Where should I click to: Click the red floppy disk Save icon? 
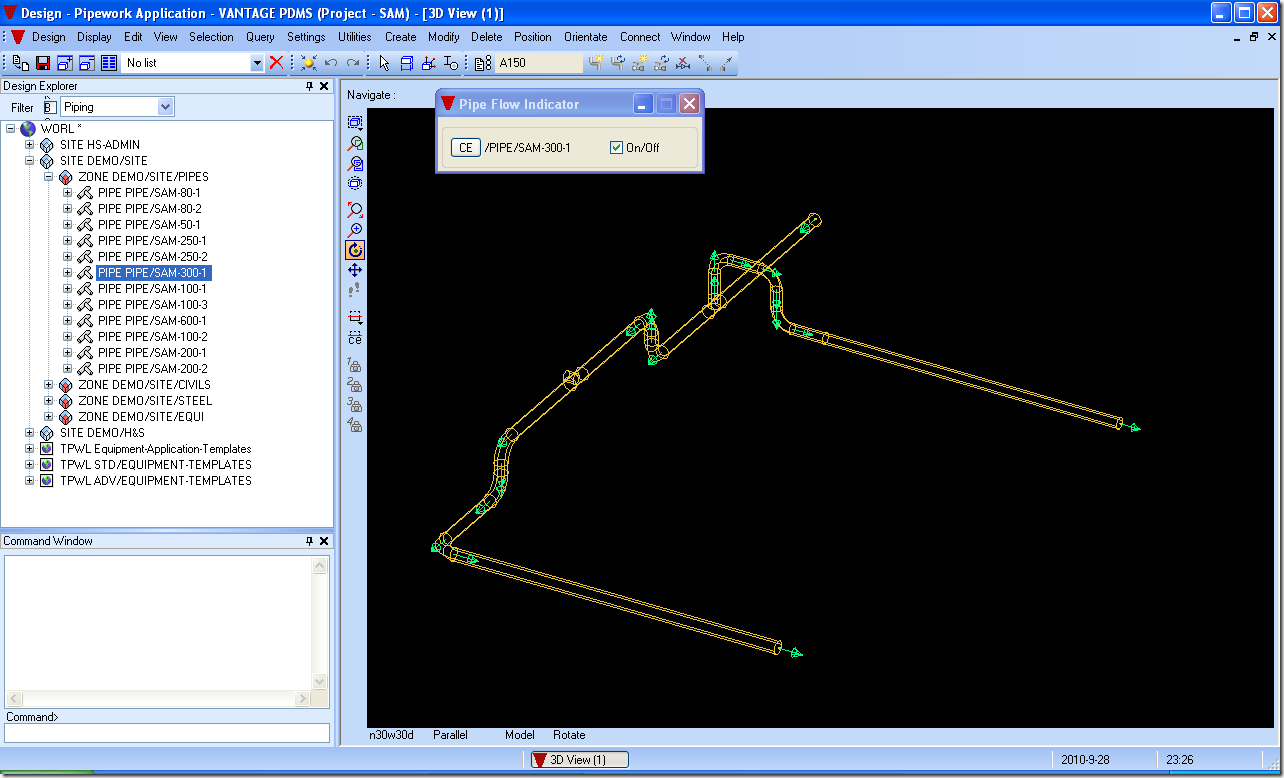click(43, 63)
